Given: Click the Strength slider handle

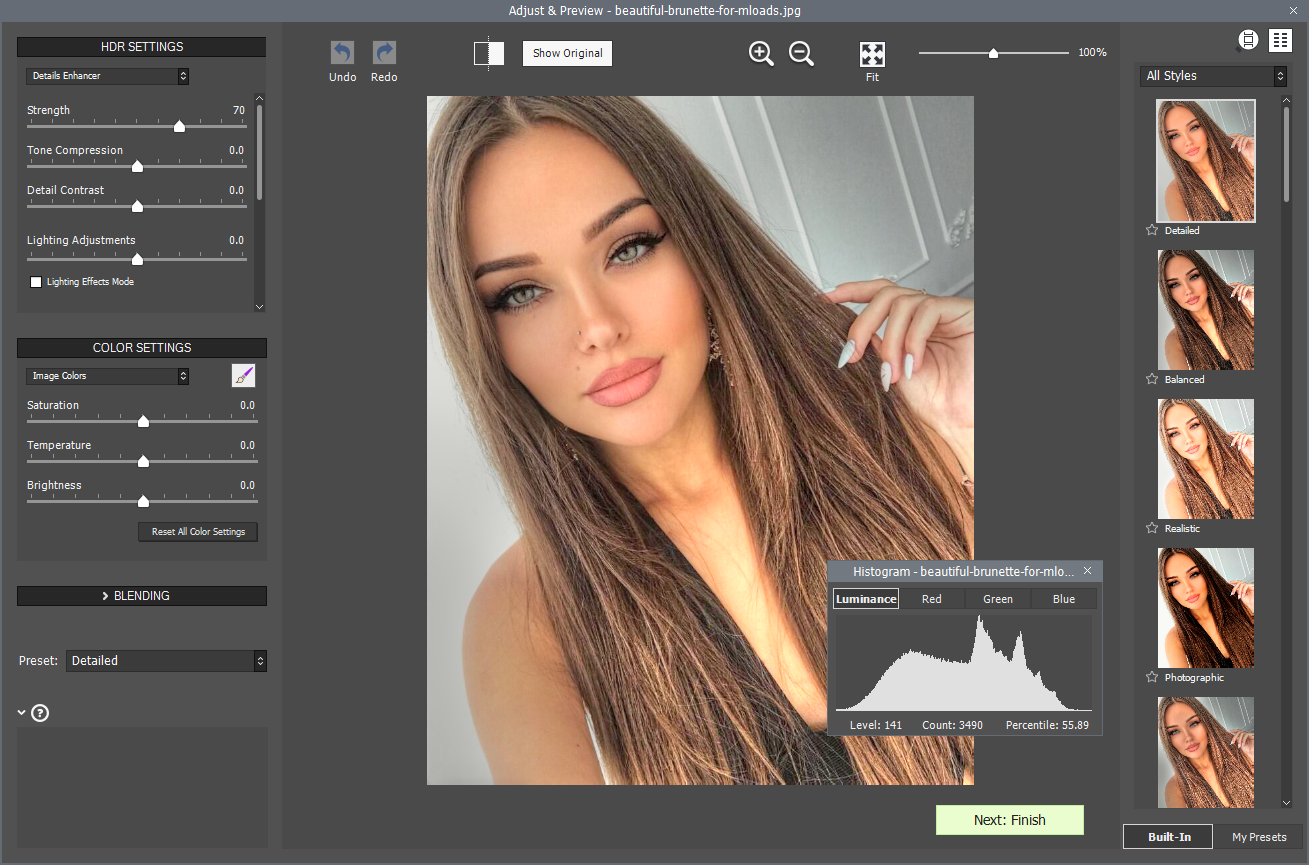Looking at the screenshot, I should (x=179, y=126).
